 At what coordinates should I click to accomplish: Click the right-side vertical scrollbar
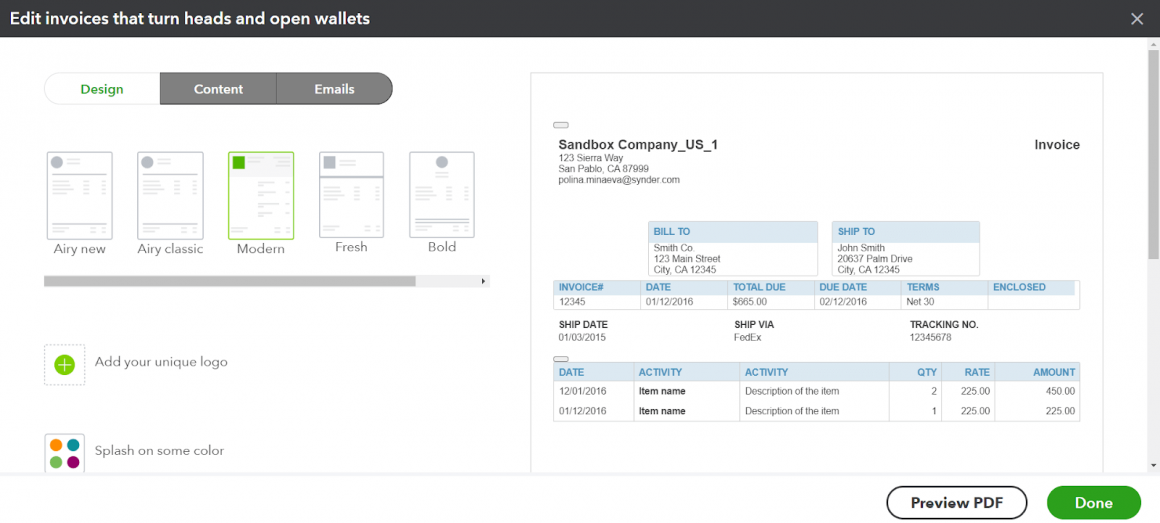[1153, 150]
